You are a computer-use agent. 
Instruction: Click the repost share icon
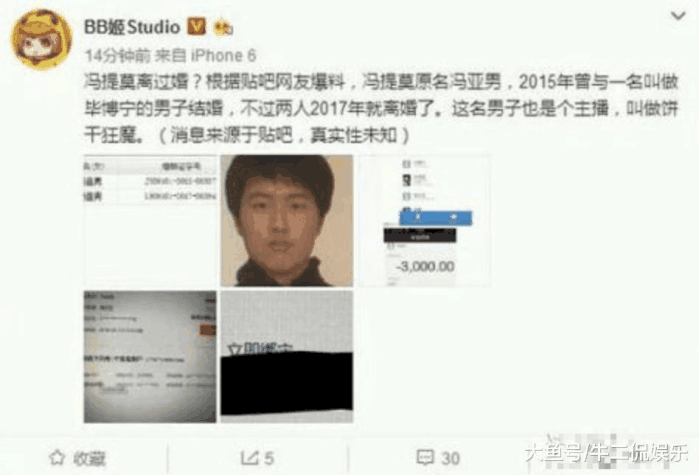point(249,458)
